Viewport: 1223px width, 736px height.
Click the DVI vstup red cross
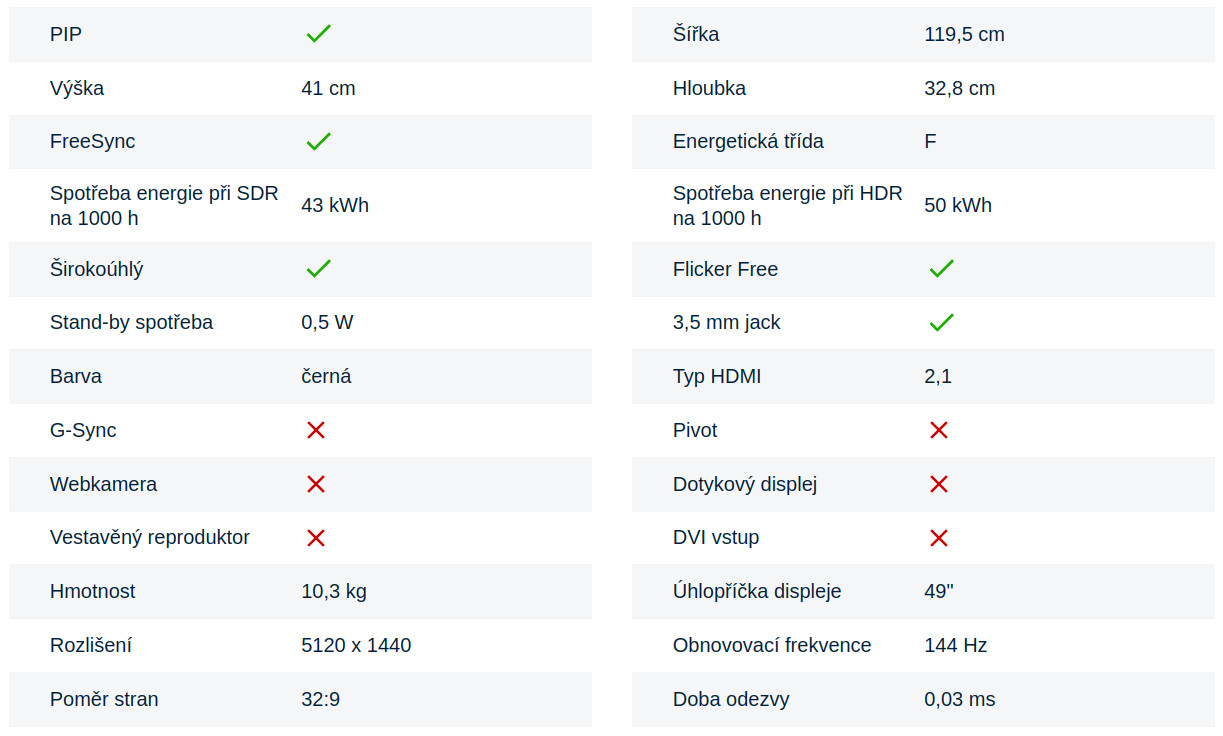(939, 538)
